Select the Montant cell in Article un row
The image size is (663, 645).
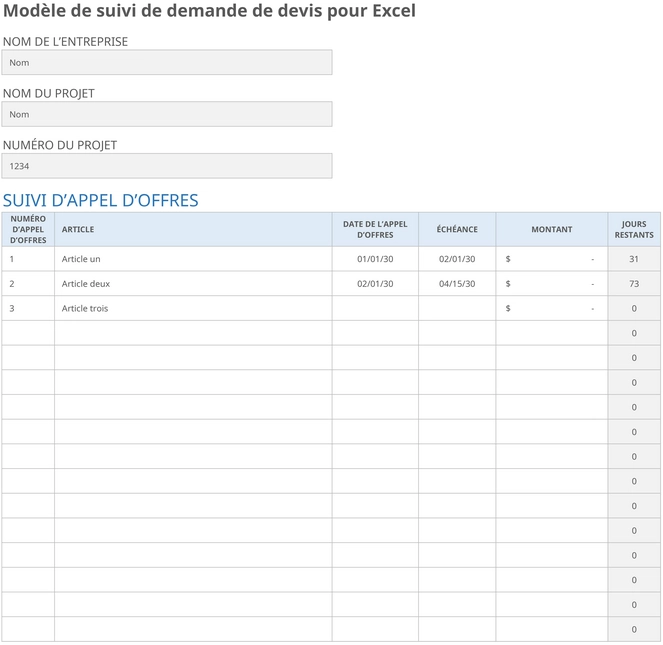pyautogui.click(x=552, y=259)
